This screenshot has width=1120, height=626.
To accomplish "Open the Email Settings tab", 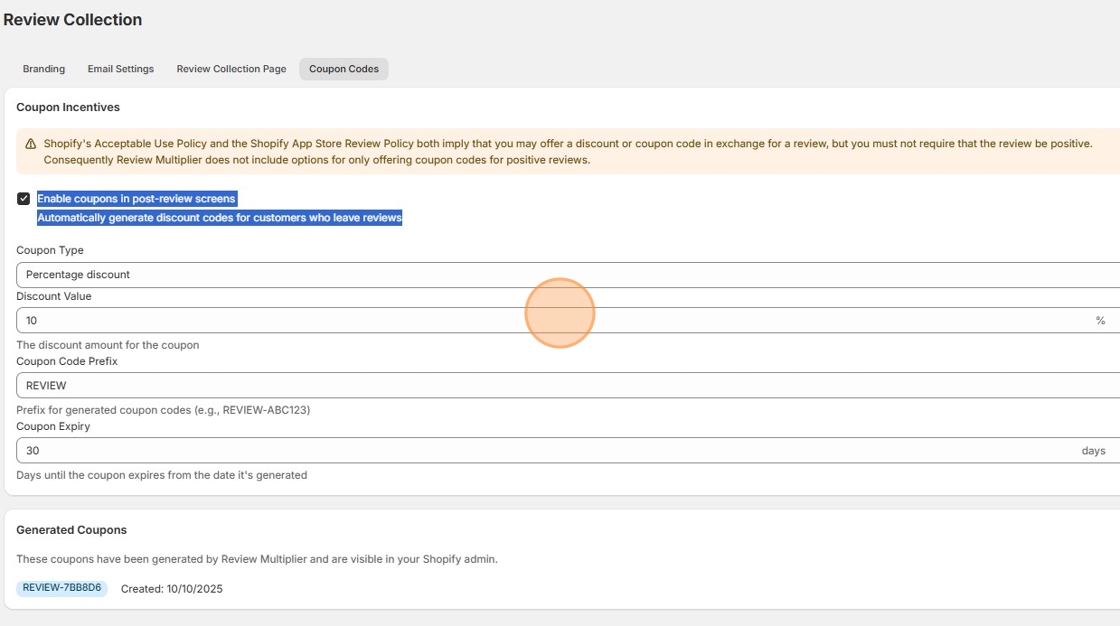I will [120, 68].
